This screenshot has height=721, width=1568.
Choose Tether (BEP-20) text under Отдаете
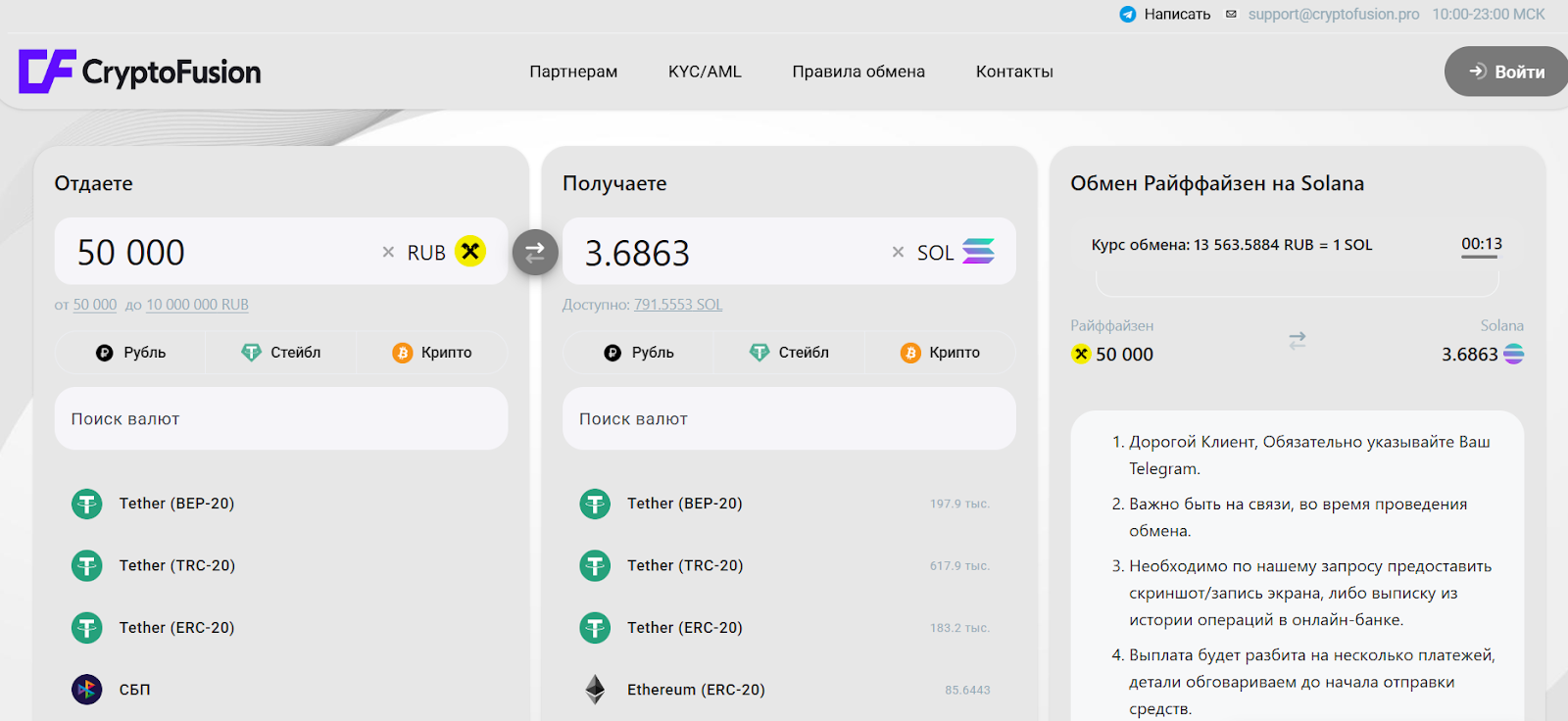(176, 504)
